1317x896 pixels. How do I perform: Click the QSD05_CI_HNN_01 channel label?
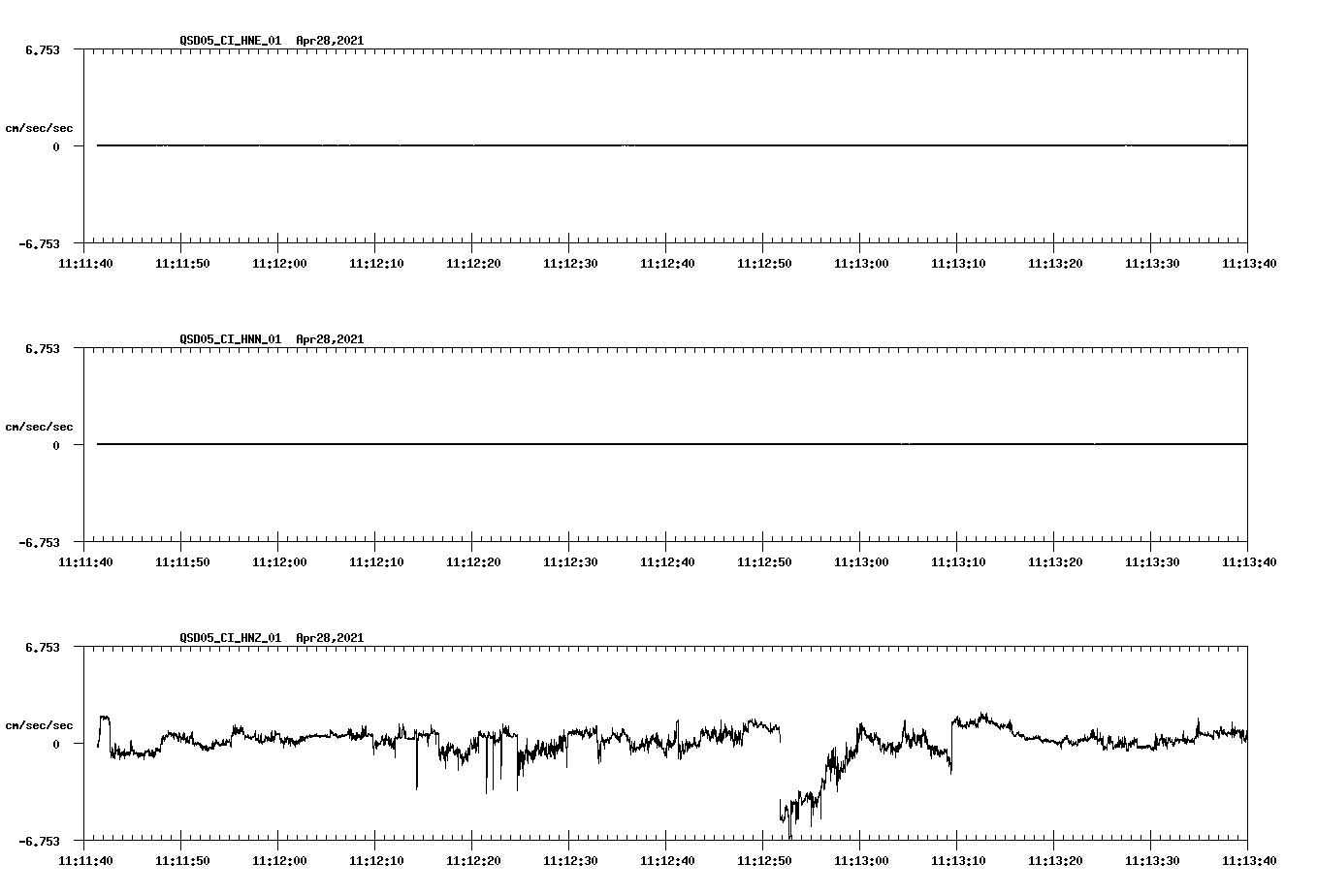tap(227, 339)
